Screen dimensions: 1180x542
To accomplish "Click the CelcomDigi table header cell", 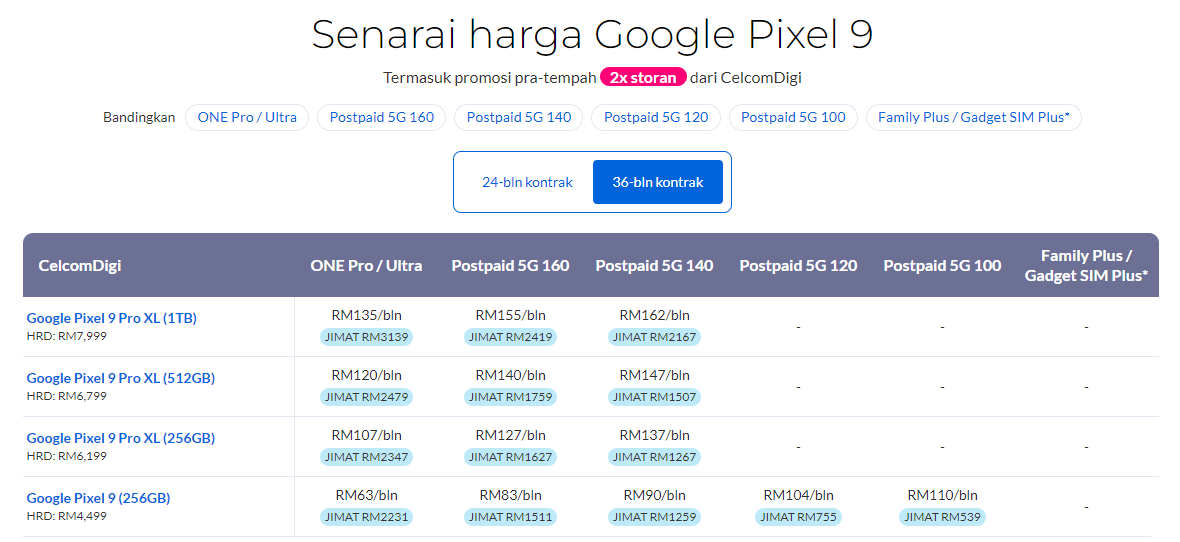I will (80, 265).
